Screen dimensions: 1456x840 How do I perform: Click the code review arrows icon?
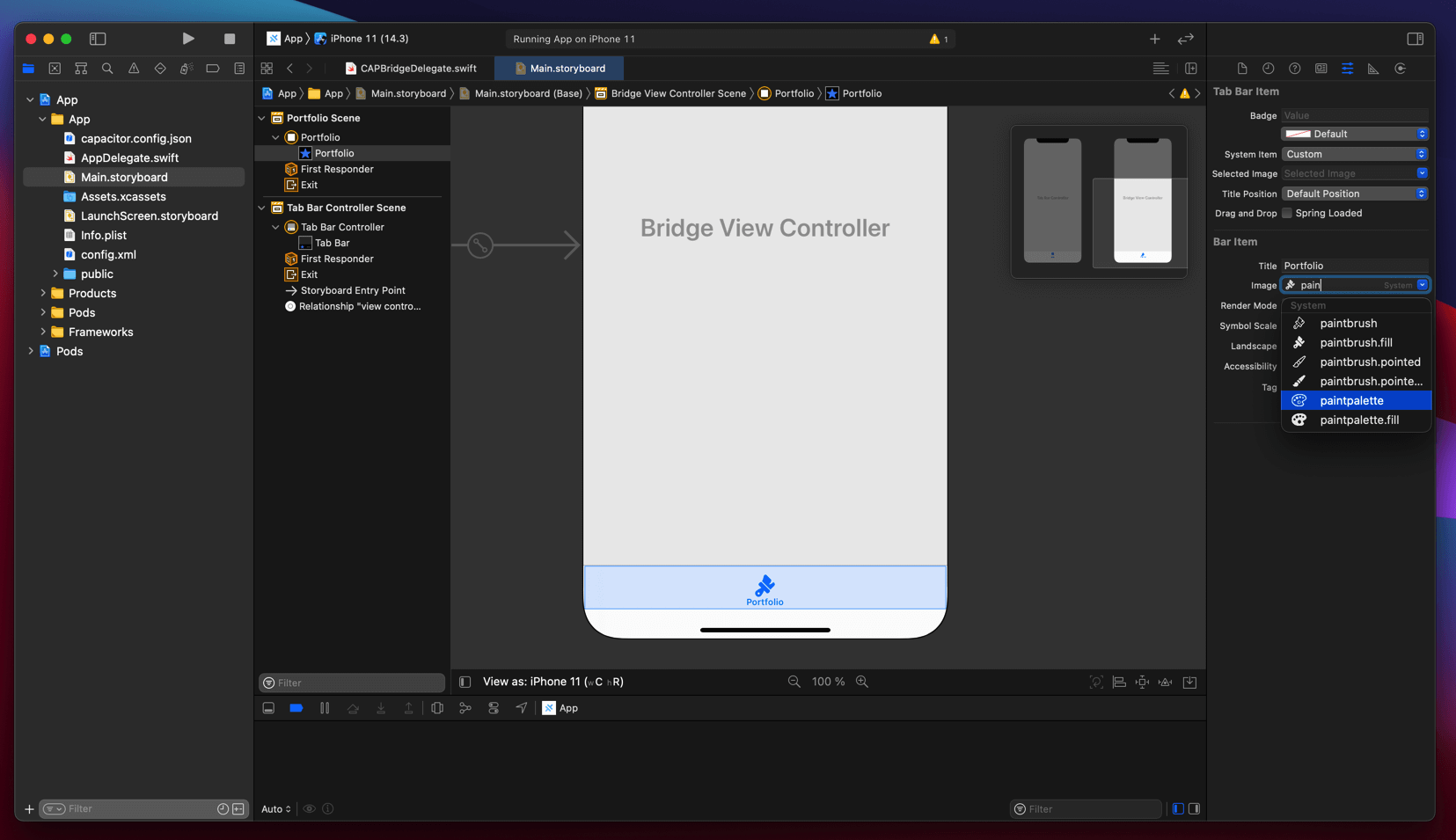[1186, 39]
